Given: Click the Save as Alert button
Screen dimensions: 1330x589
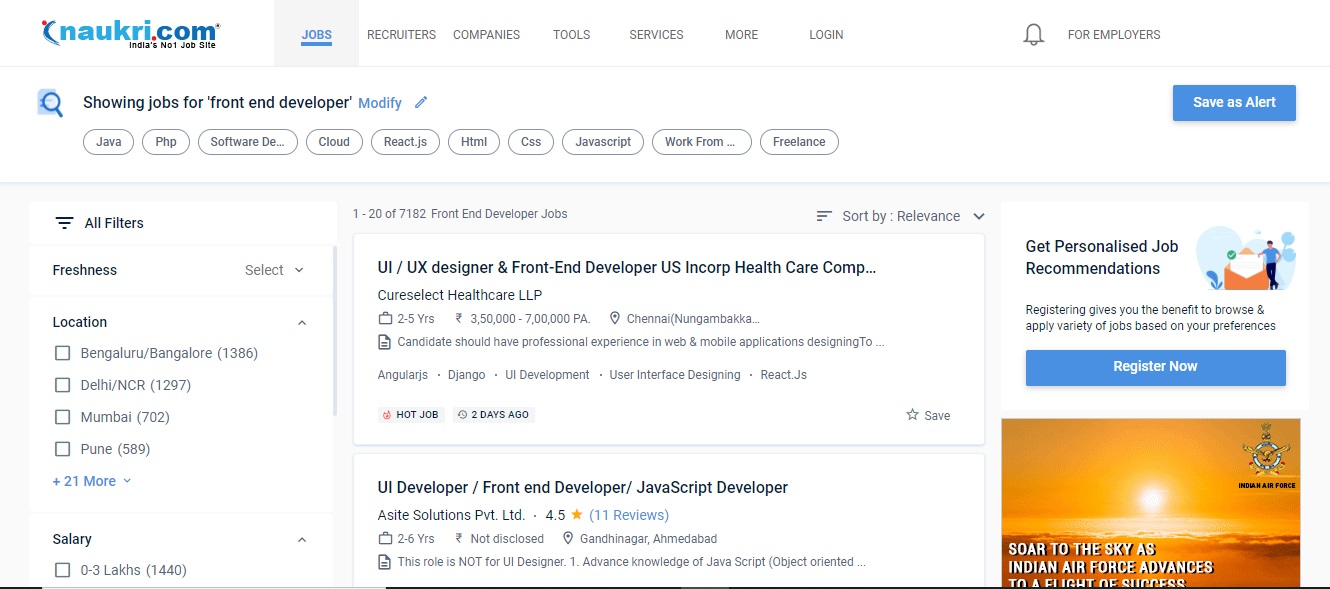Looking at the screenshot, I should point(1234,102).
